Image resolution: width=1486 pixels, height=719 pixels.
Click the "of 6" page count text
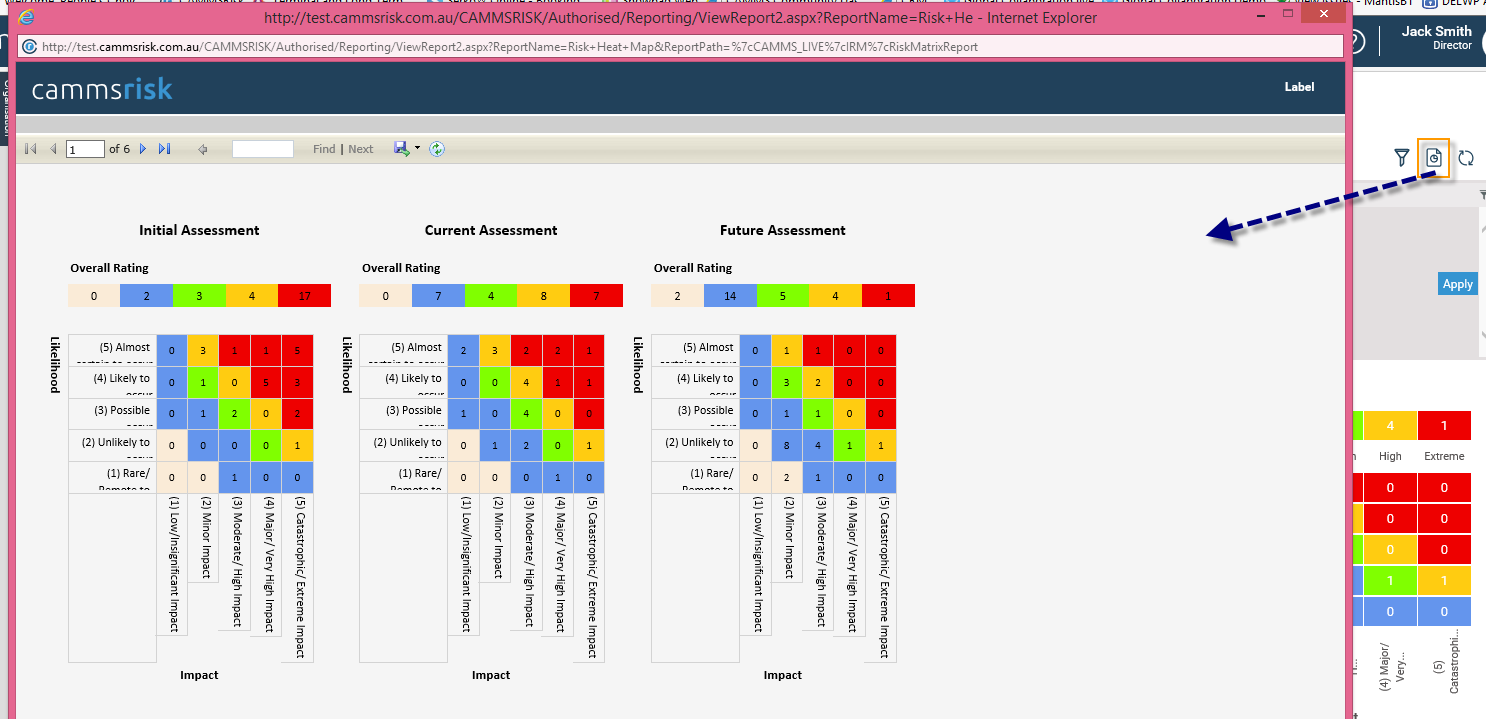point(120,149)
